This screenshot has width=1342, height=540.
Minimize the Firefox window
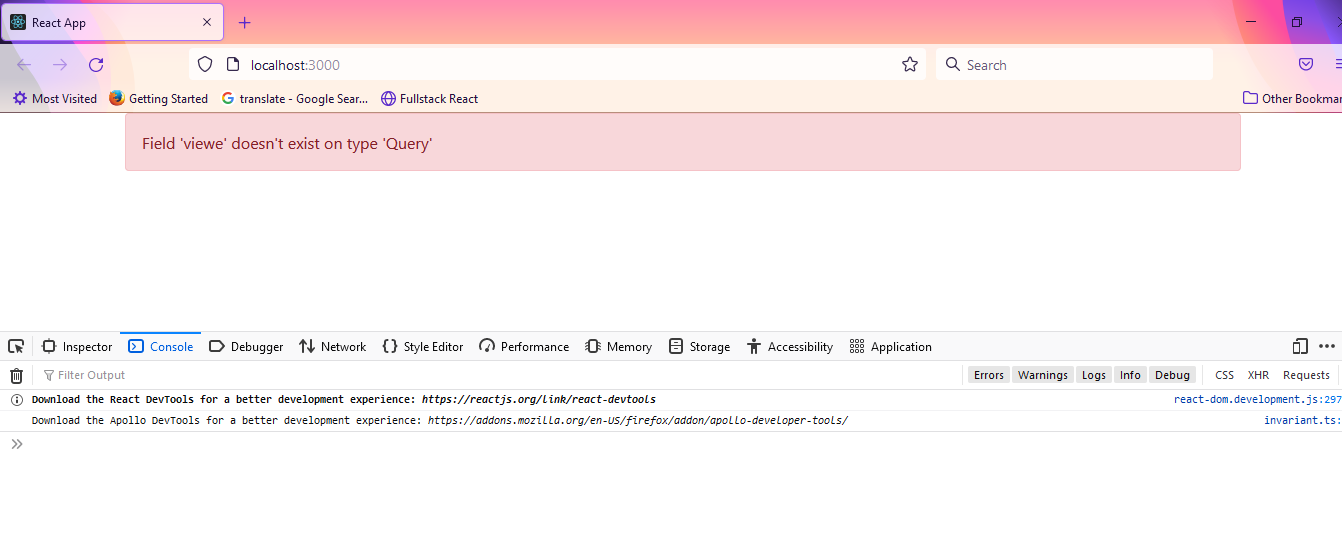[x=1252, y=22]
